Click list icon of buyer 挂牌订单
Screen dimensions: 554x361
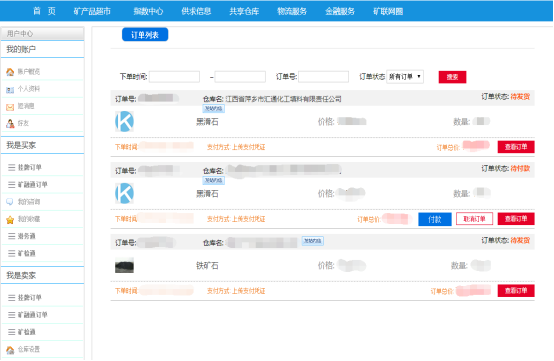12,167
